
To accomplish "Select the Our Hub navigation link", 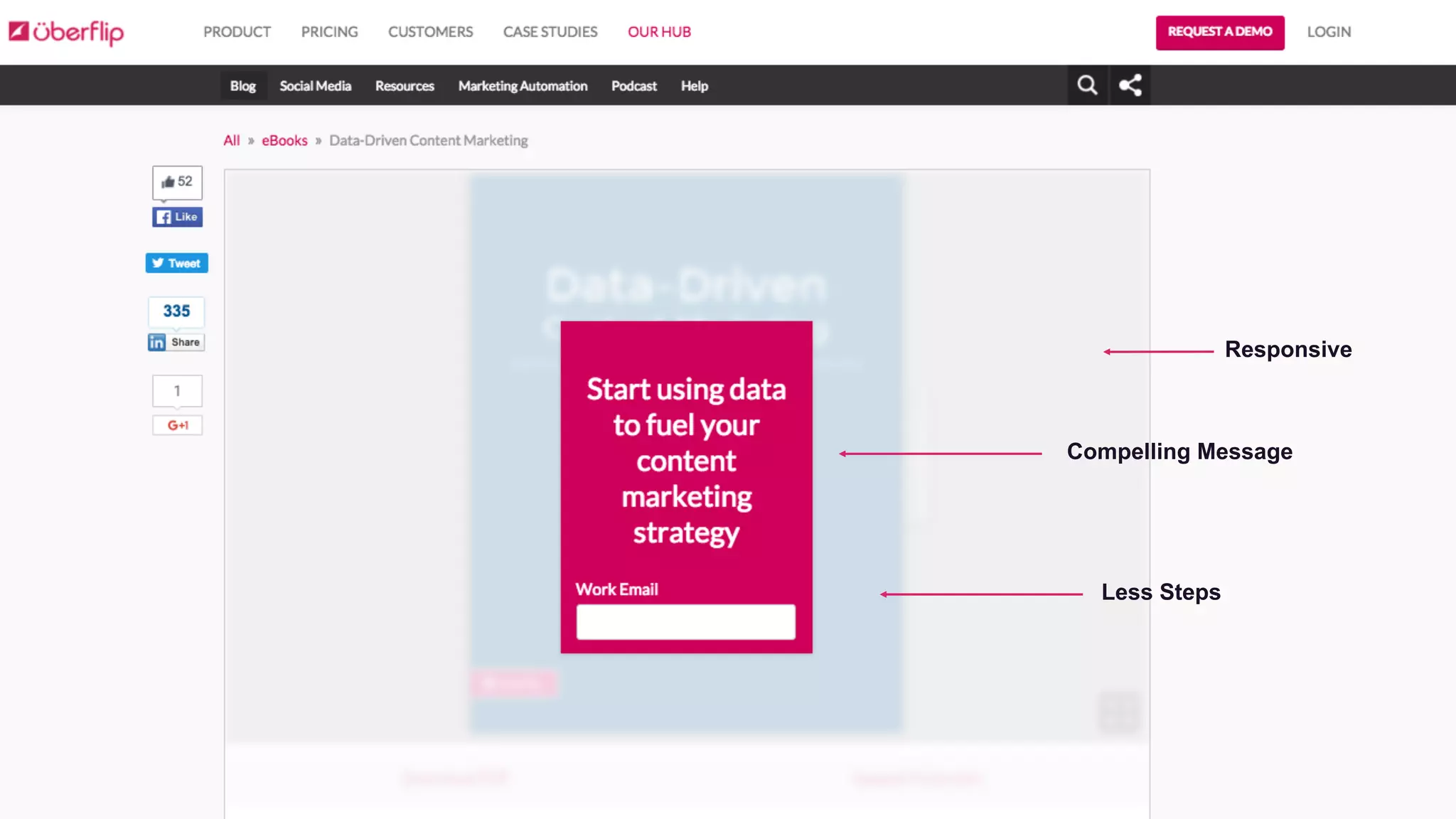I will (x=659, y=32).
